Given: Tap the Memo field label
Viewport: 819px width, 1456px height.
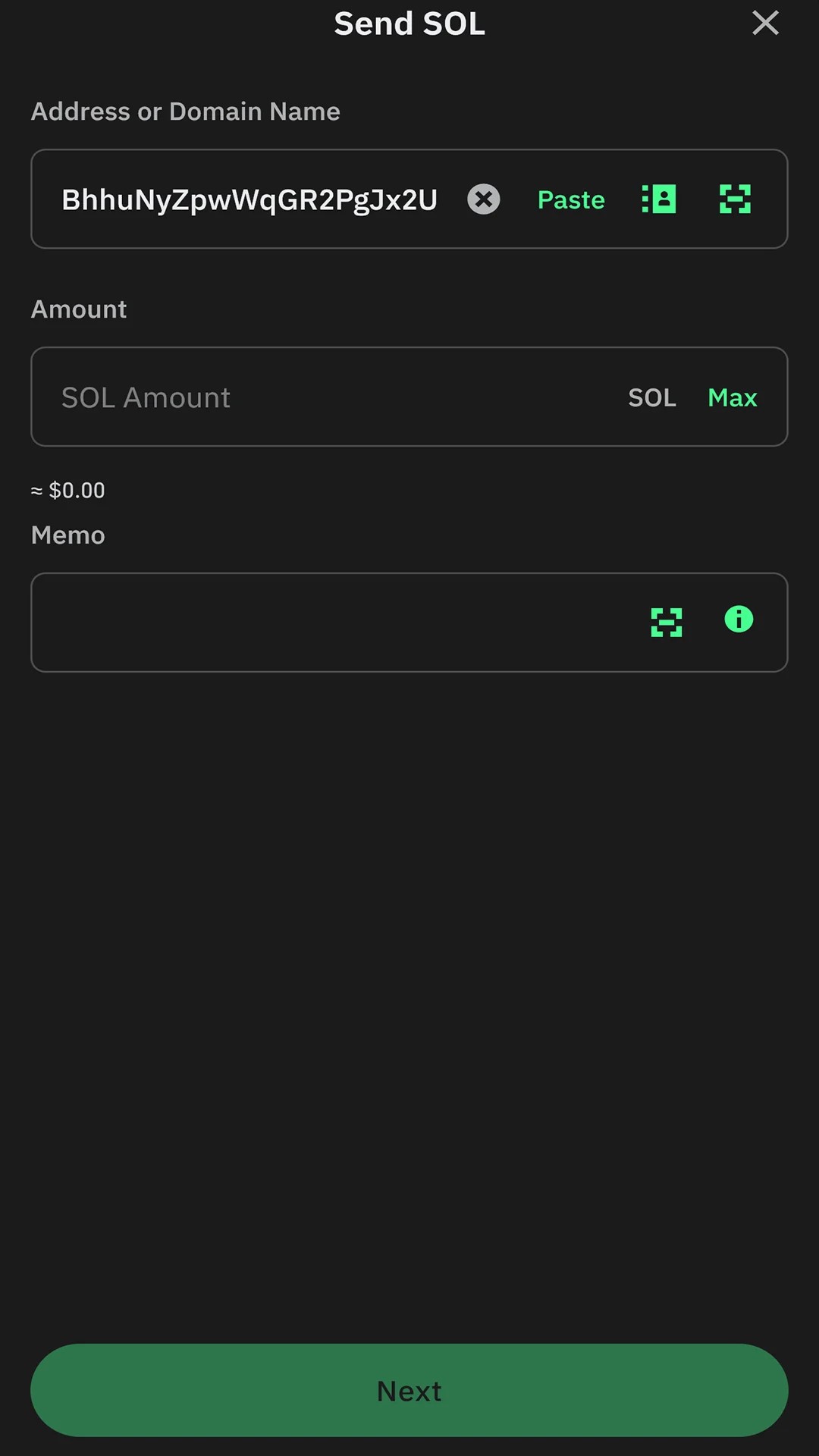Looking at the screenshot, I should pos(68,535).
